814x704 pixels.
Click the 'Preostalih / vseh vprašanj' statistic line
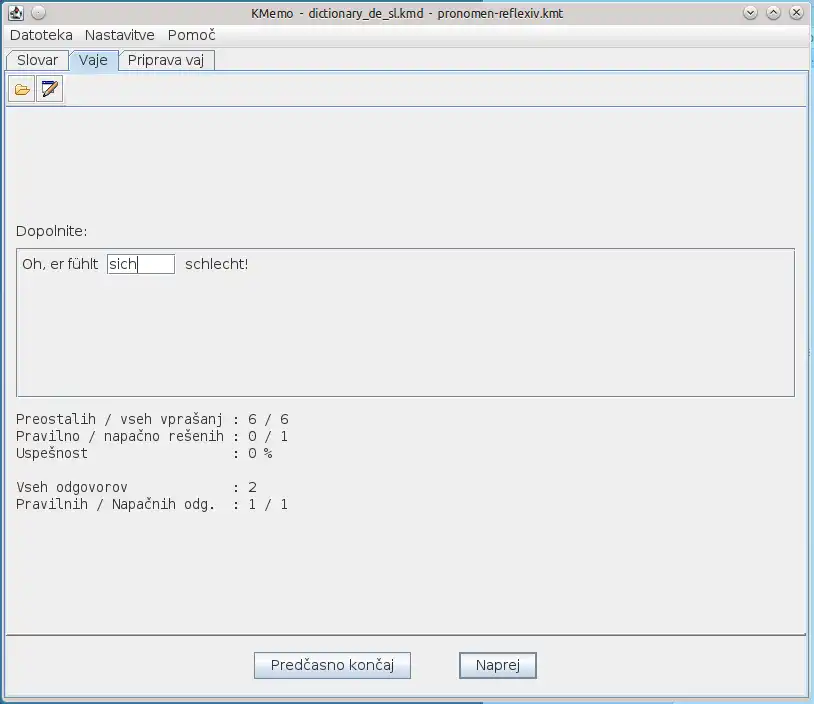pos(152,419)
